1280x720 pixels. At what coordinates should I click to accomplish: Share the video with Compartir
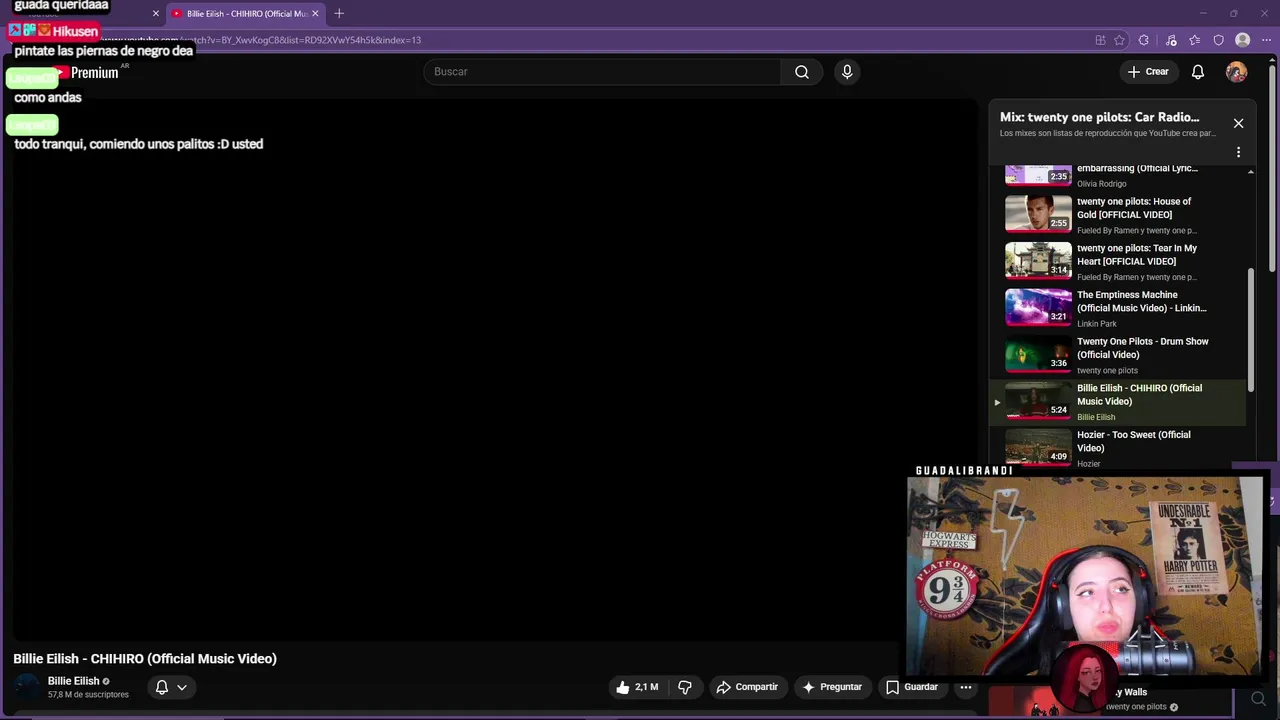point(747,687)
